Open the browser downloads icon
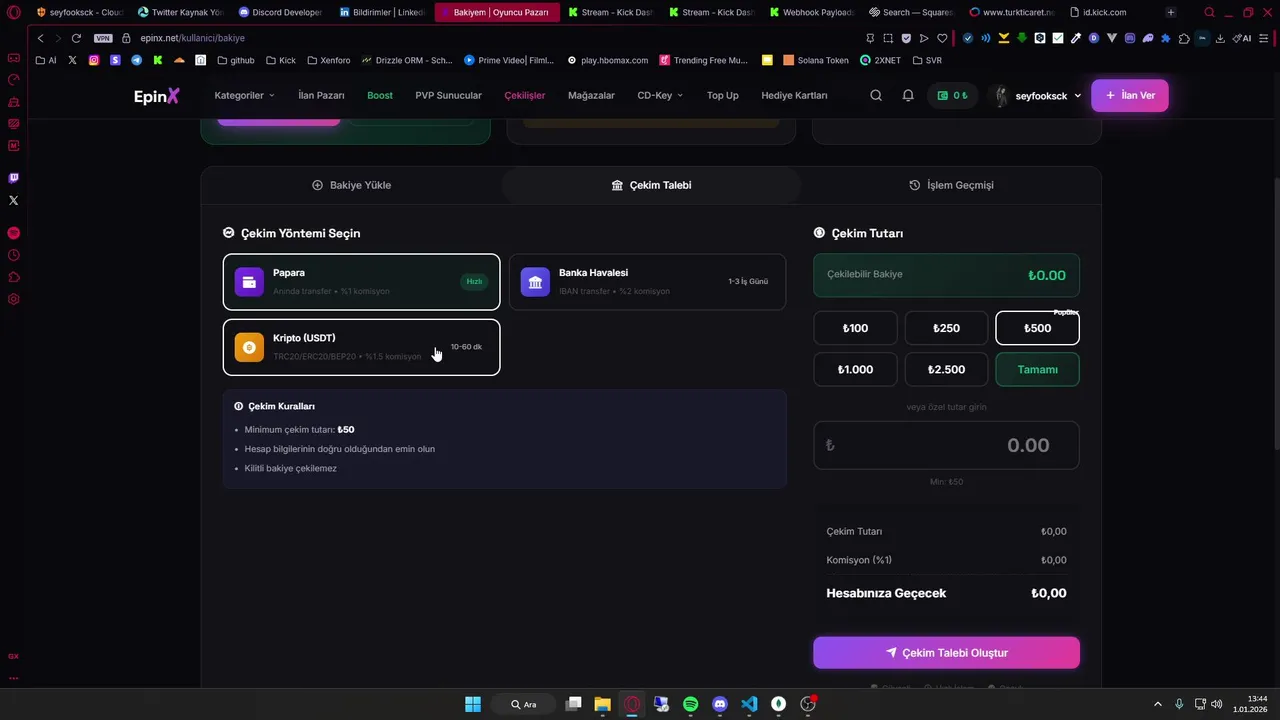The height and width of the screenshot is (720, 1280). 1219,38
